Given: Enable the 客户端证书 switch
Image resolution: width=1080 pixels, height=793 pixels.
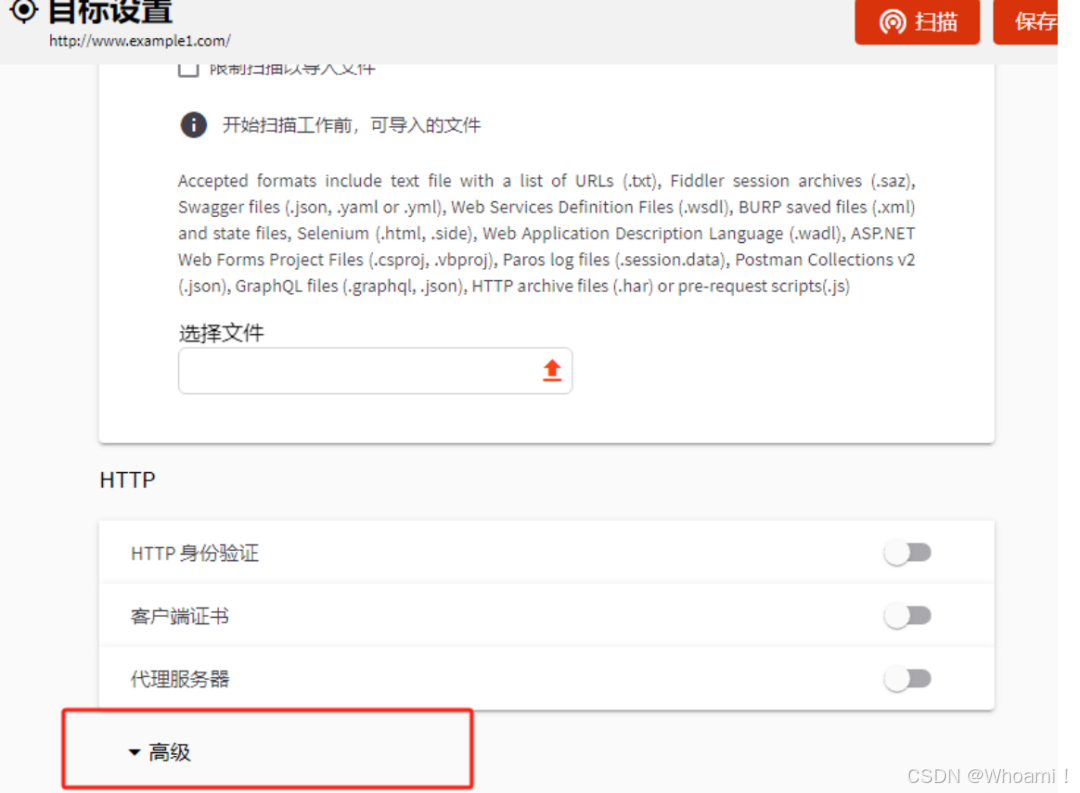Looking at the screenshot, I should 907,615.
